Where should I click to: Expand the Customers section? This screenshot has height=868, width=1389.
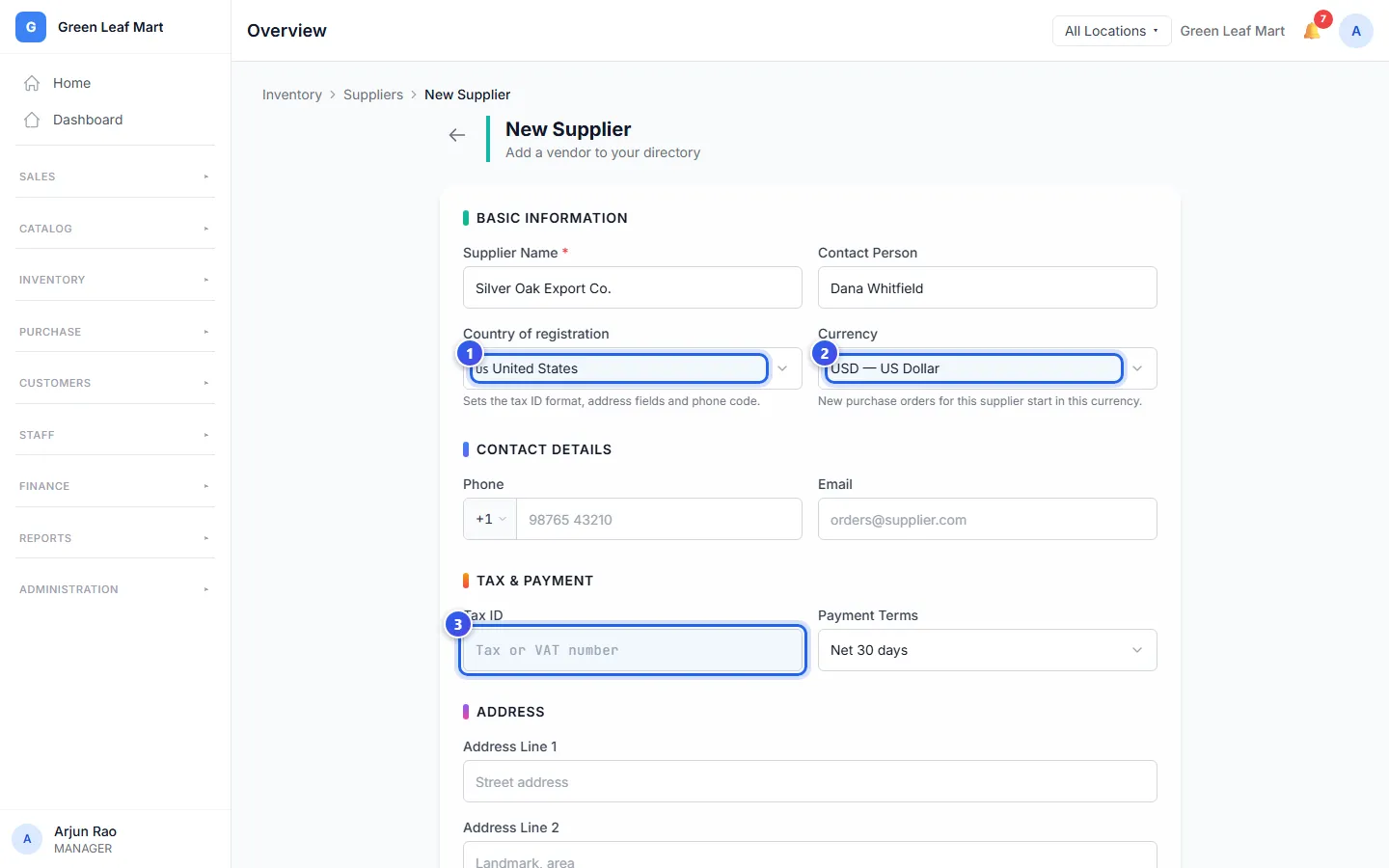[116, 383]
